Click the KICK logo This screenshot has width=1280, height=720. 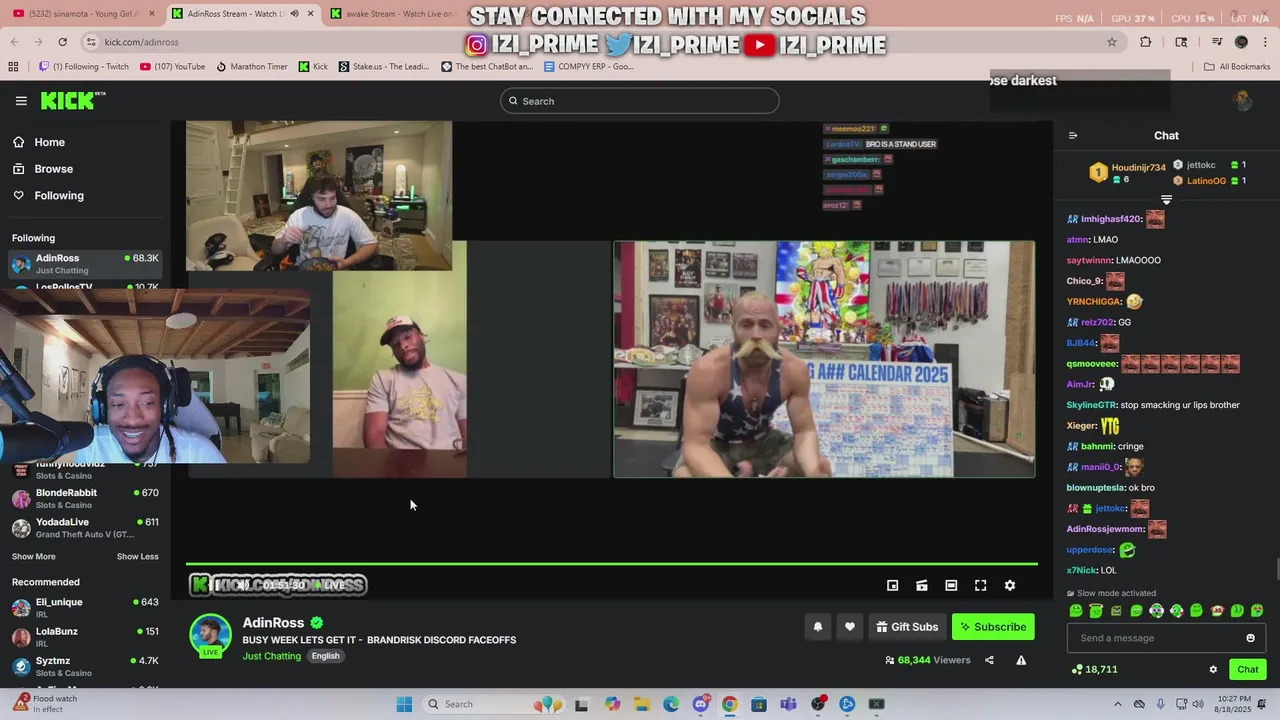tap(72, 100)
